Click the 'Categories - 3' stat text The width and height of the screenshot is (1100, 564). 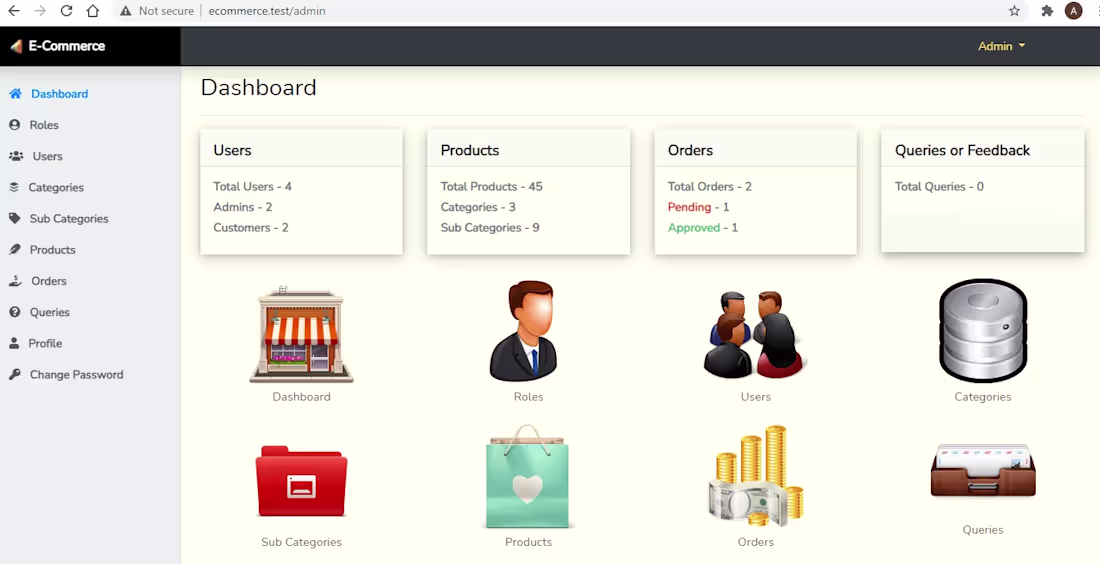pos(478,207)
